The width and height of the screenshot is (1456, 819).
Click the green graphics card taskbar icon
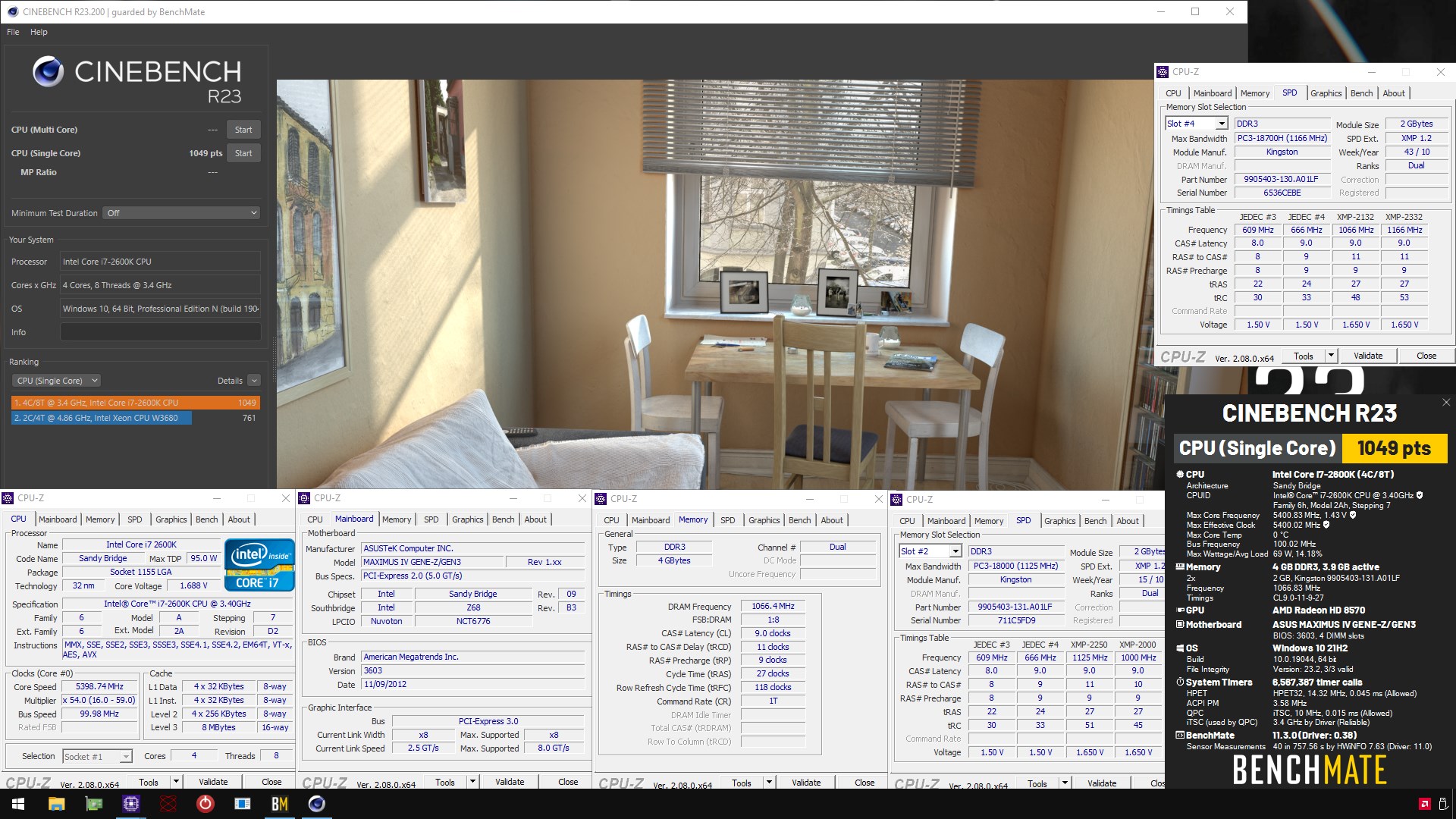point(94,804)
